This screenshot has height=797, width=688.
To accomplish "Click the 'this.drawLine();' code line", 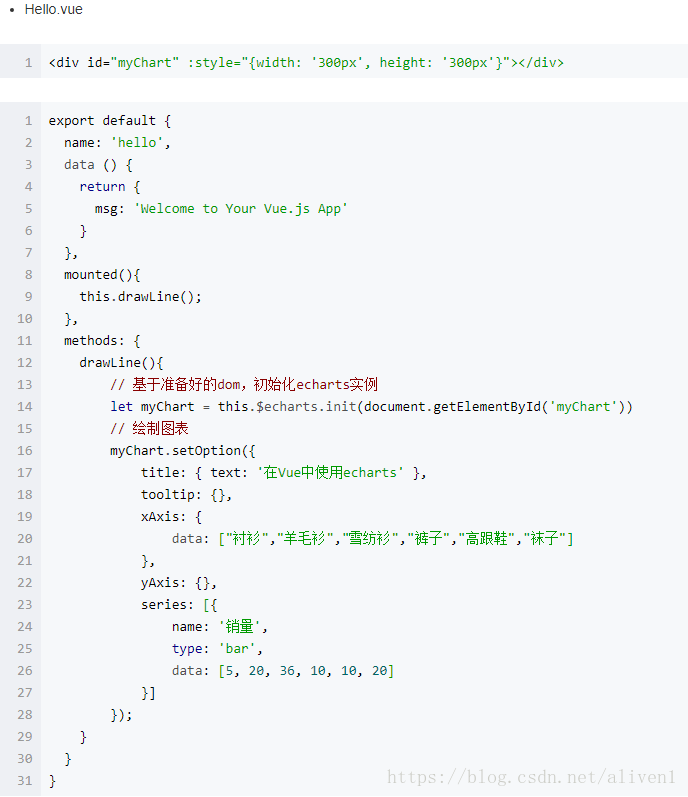I will [x=140, y=297].
